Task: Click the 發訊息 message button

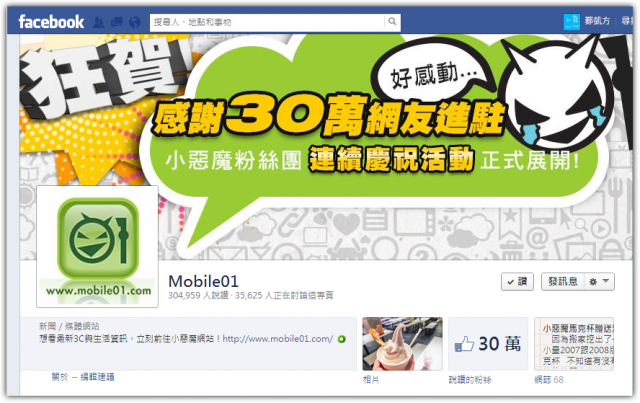Action: (563, 282)
